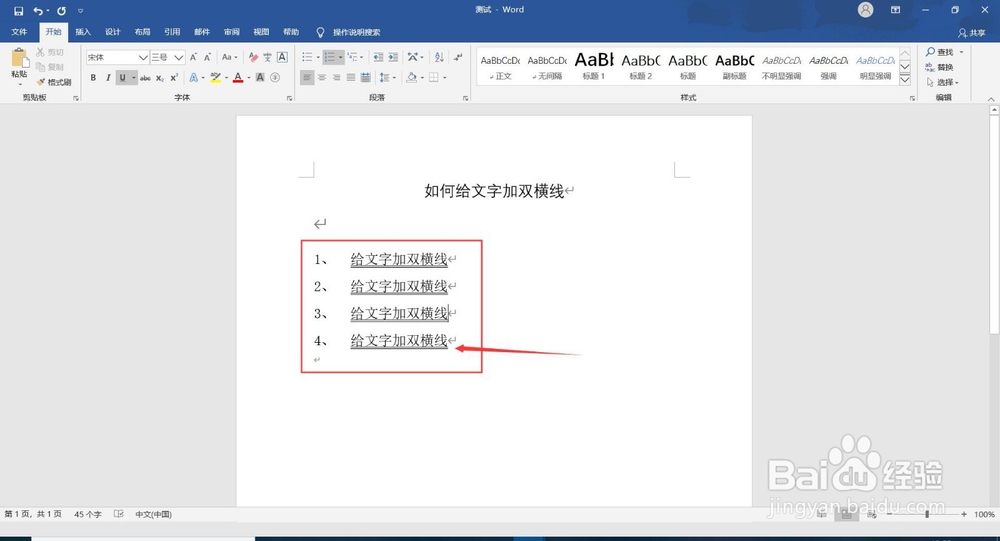
Task: Switch to the Review (审阅) tab
Action: coord(232,32)
